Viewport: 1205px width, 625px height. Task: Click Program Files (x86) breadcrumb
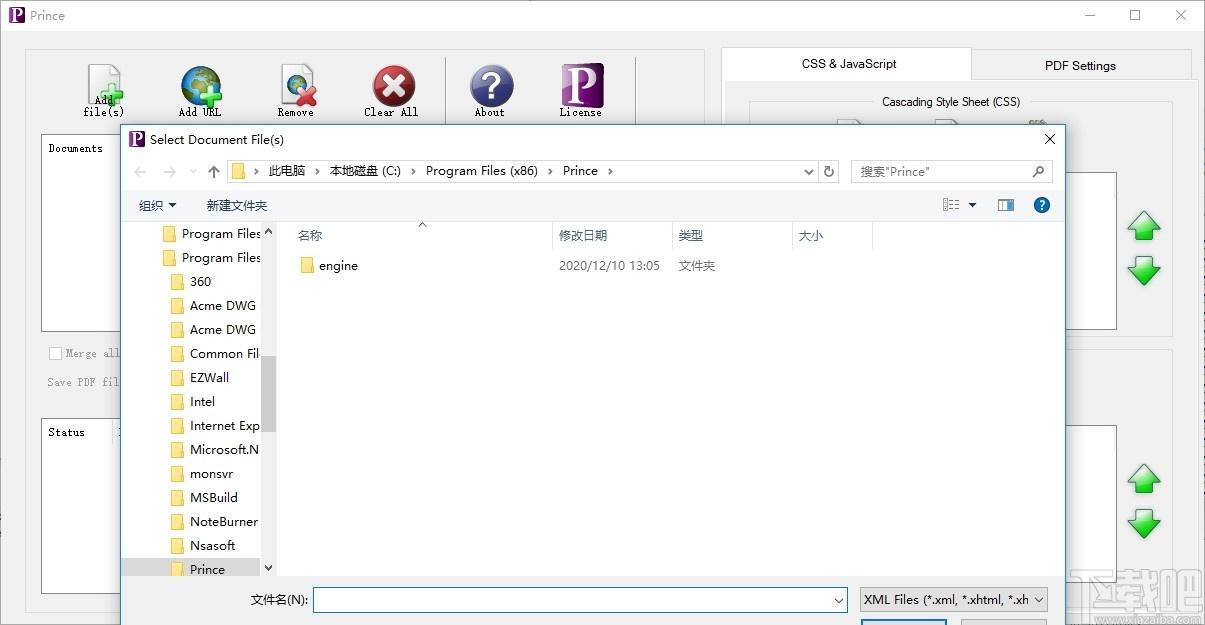(482, 171)
